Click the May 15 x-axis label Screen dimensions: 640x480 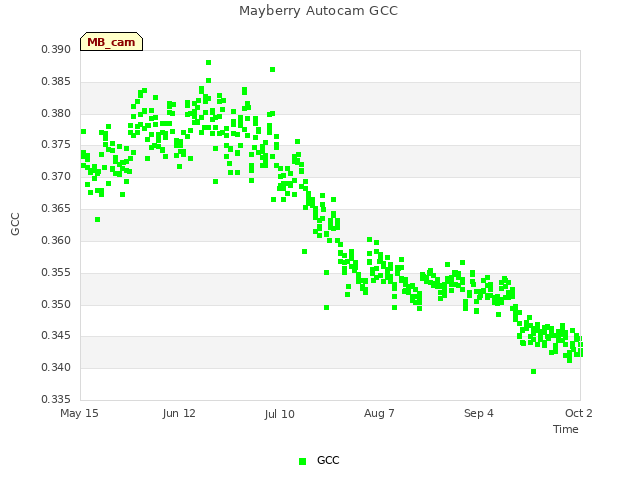(79, 413)
